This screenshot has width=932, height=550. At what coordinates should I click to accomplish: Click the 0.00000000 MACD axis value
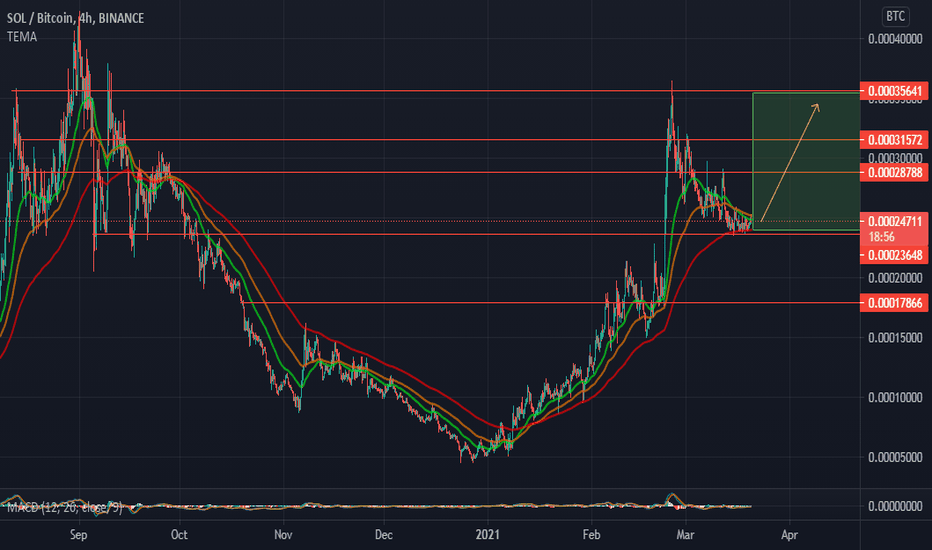(895, 507)
